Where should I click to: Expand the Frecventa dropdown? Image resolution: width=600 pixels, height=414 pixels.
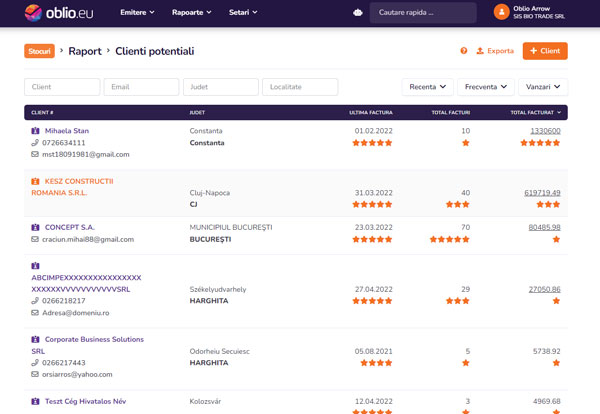pos(486,87)
